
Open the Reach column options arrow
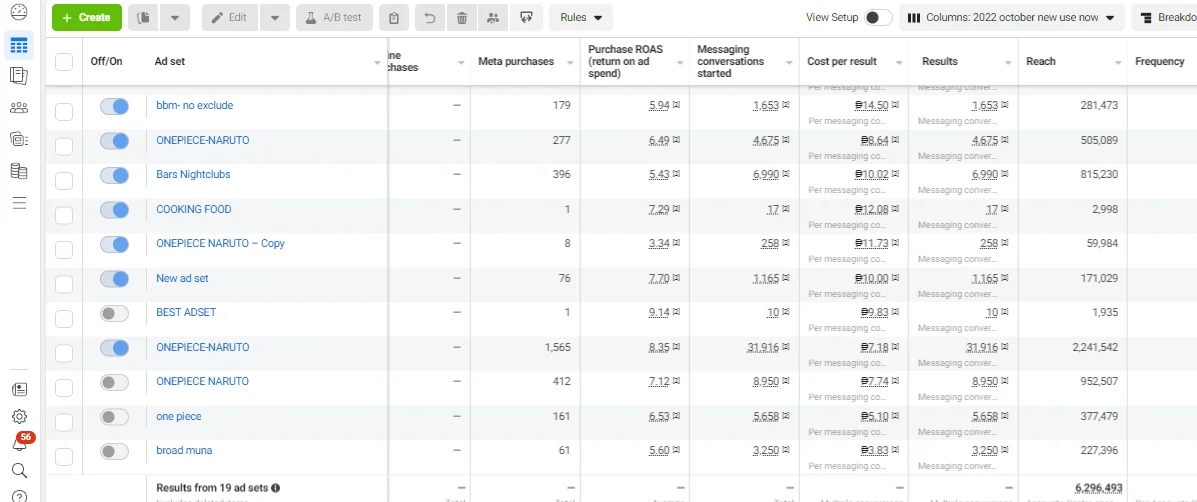coord(1118,63)
